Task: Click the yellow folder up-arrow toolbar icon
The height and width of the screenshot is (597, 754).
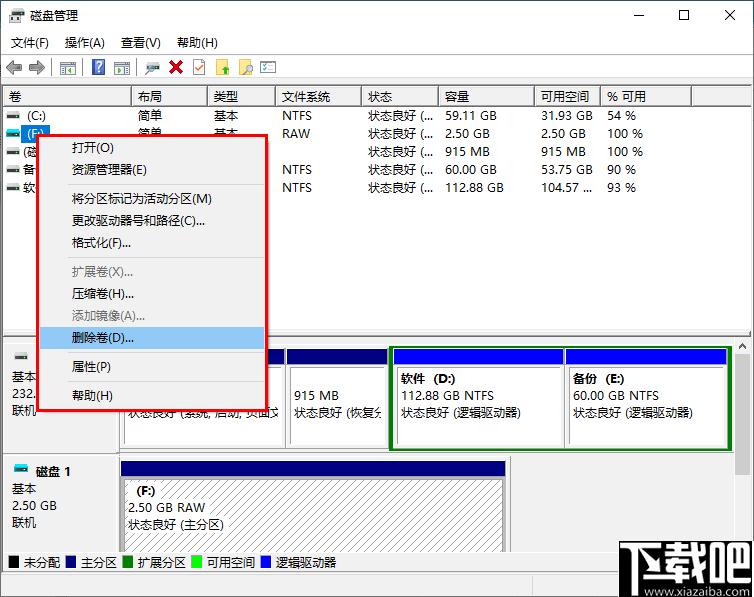Action: pyautogui.click(x=223, y=67)
